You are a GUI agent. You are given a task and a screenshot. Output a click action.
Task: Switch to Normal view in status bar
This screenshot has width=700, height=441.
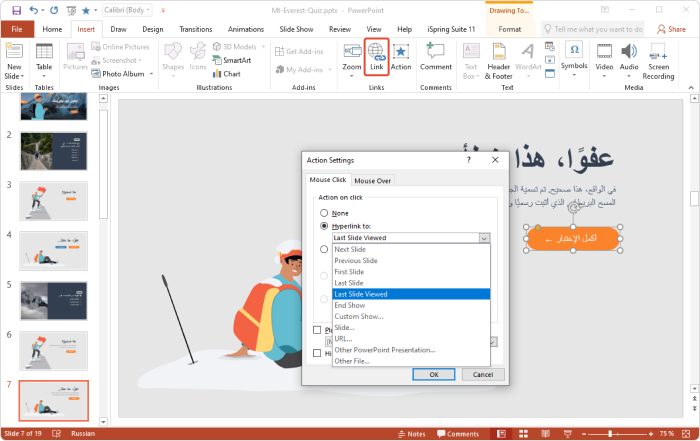501,433
